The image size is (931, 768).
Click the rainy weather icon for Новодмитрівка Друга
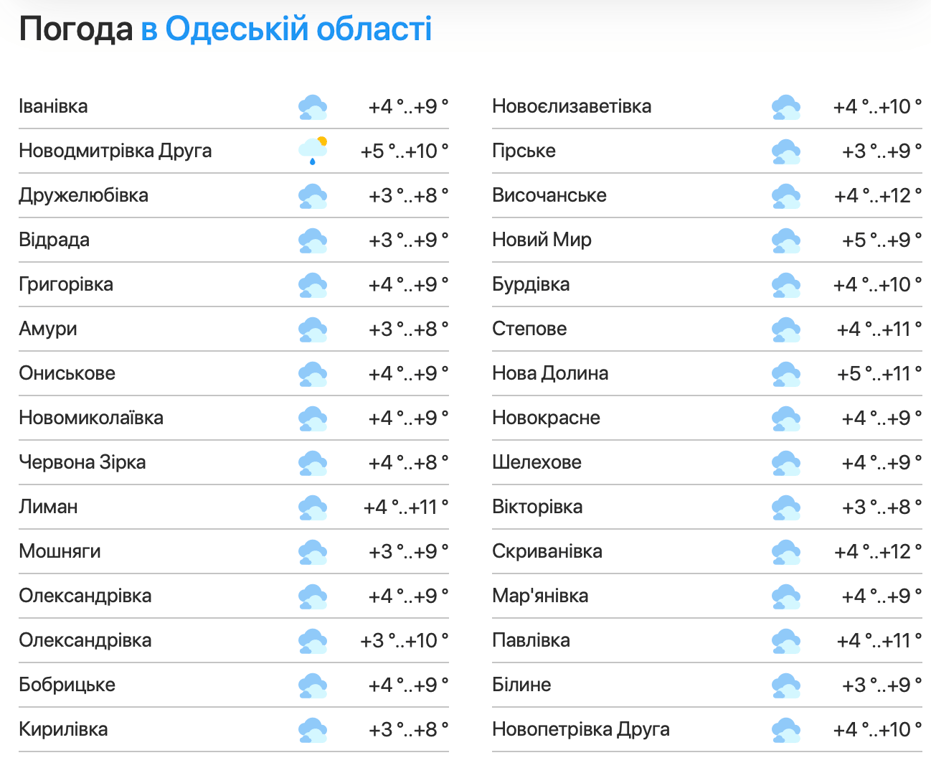313,151
